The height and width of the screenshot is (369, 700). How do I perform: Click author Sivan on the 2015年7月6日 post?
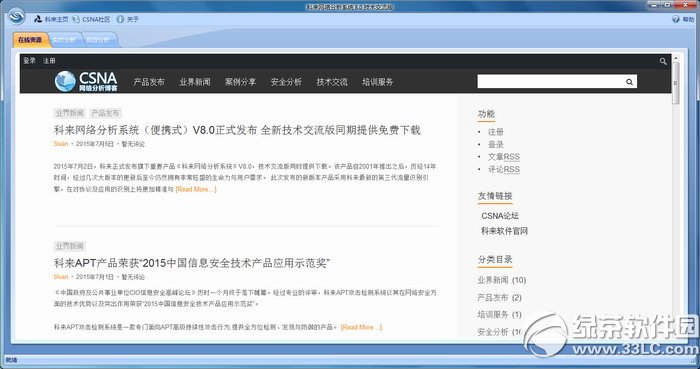pyautogui.click(x=61, y=144)
